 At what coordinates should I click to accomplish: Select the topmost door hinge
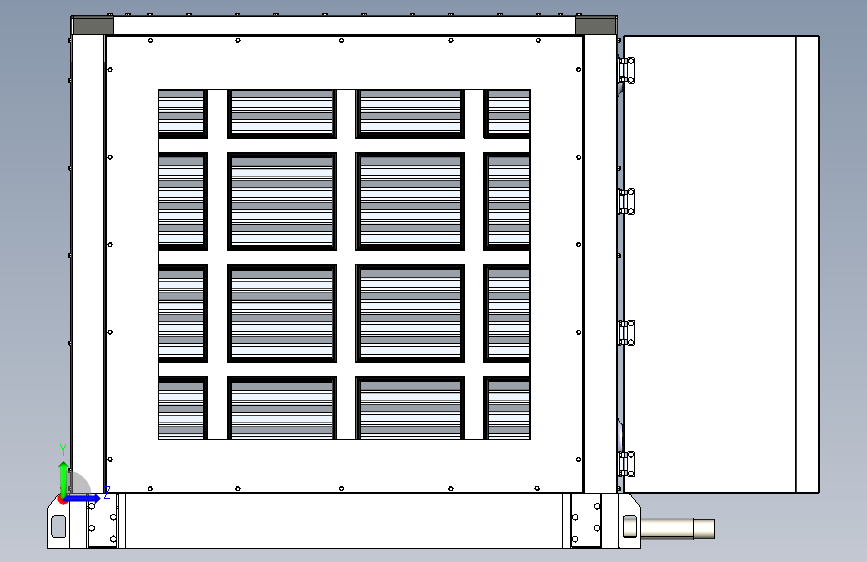[x=626, y=70]
